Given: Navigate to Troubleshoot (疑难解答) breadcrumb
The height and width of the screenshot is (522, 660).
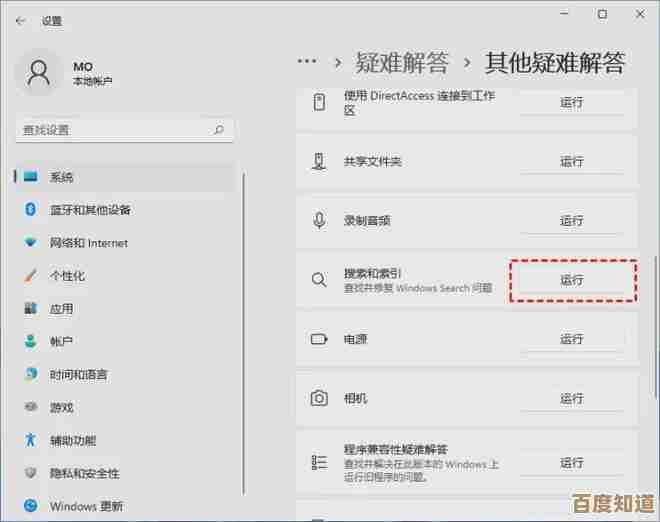Looking at the screenshot, I should pyautogui.click(x=403, y=63).
